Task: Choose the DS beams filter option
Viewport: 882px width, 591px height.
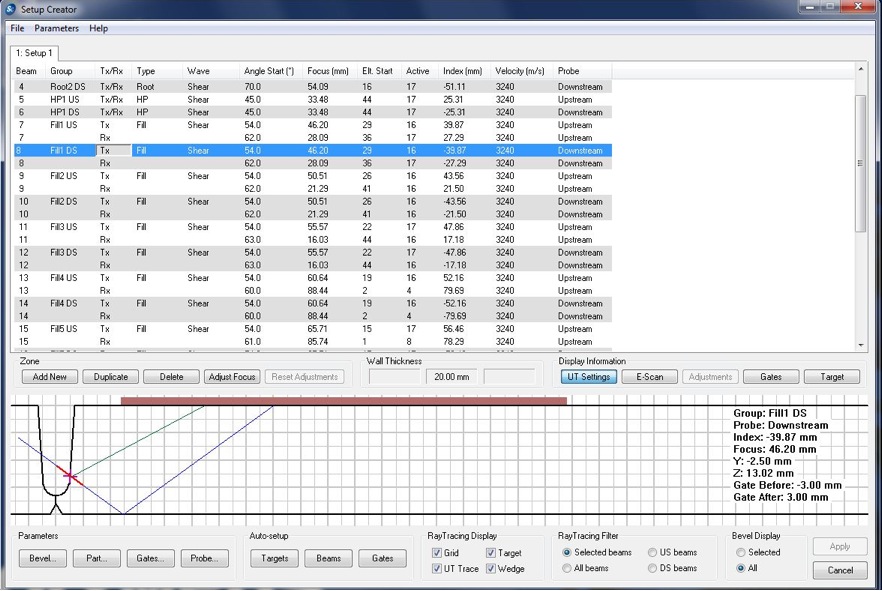Action: point(653,569)
